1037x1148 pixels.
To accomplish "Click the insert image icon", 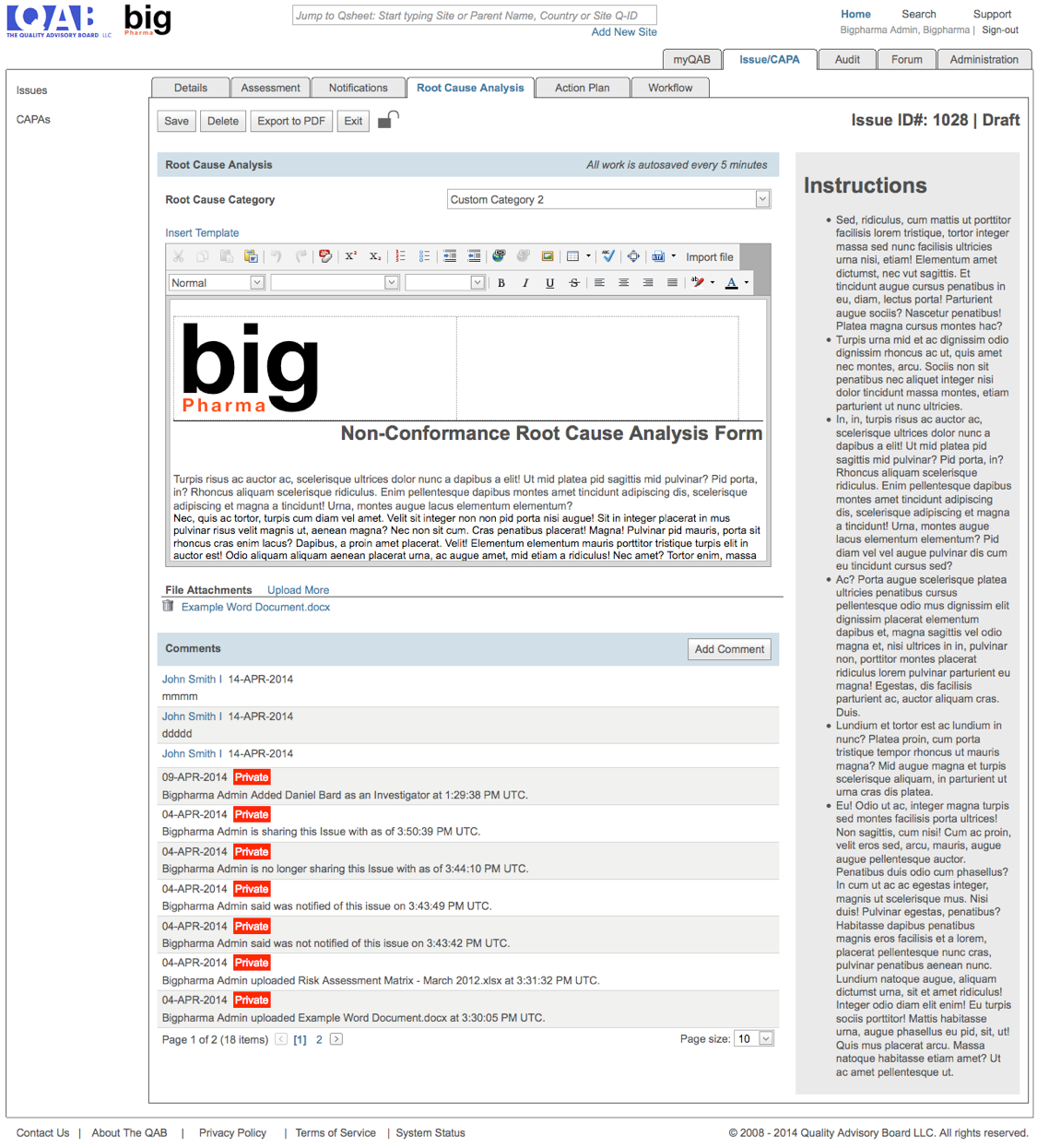I will (x=548, y=256).
